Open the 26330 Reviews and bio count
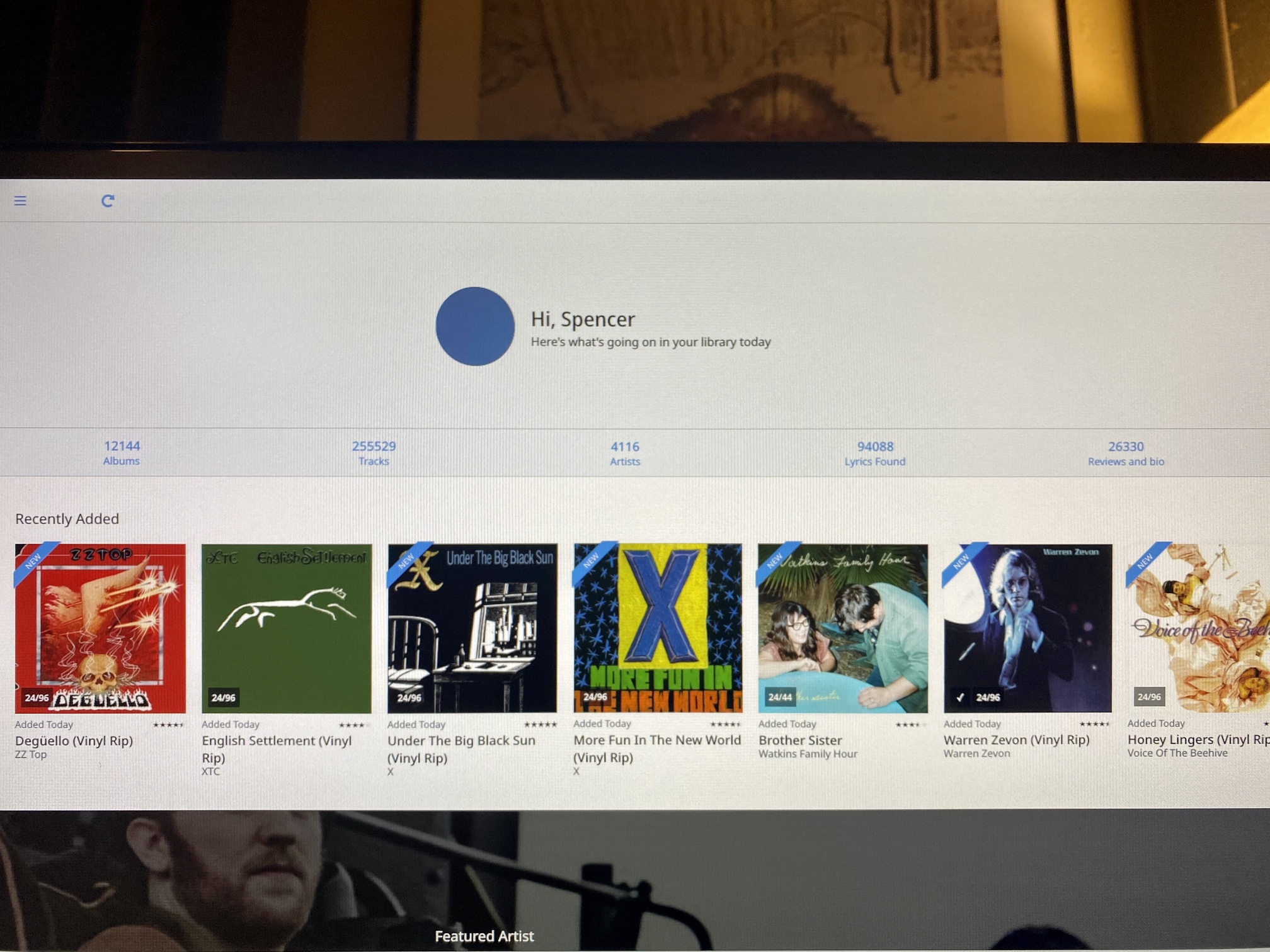This screenshot has height=952, width=1270. tap(1126, 453)
